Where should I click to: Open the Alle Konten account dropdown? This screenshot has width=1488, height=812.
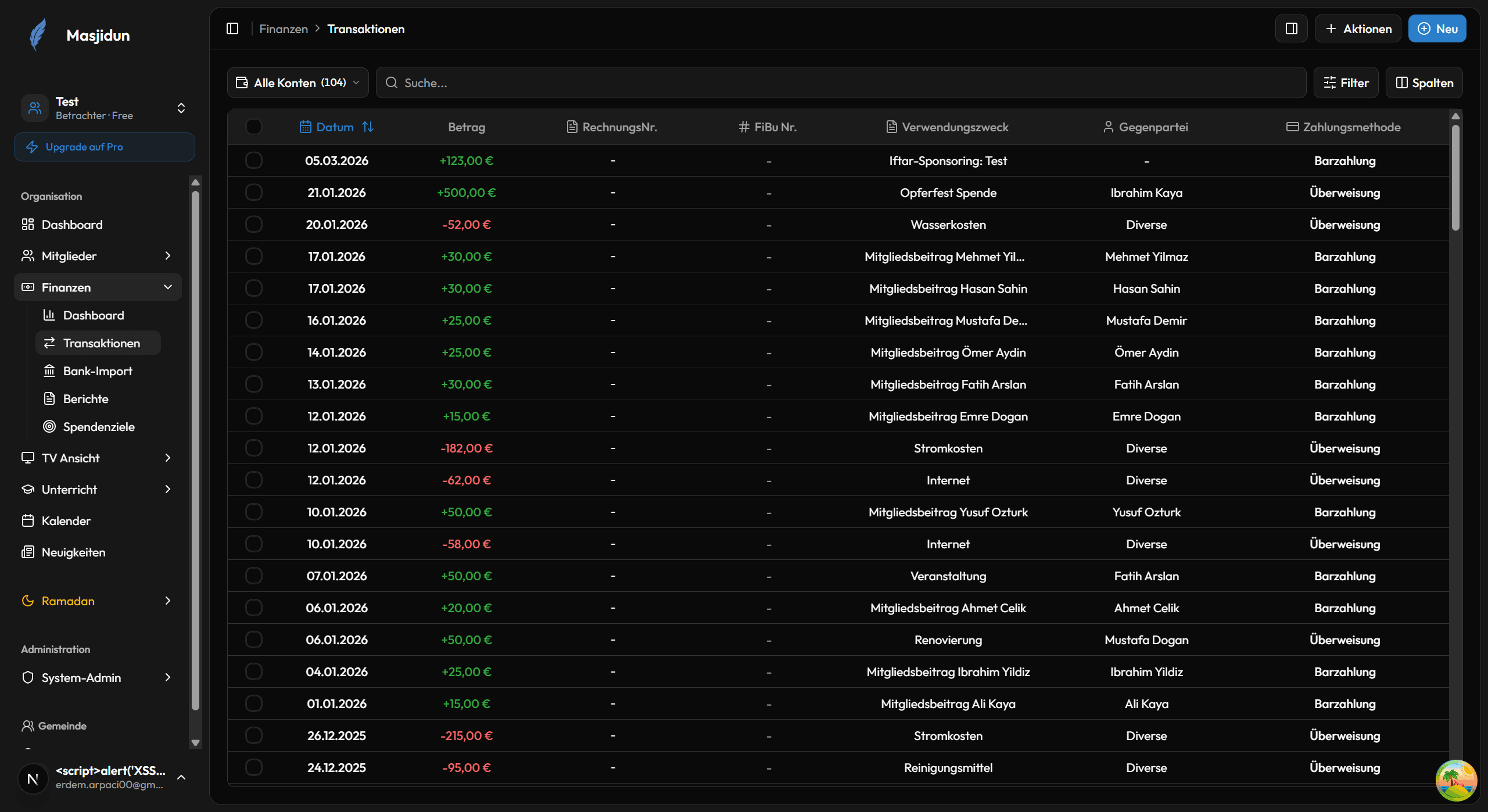297,82
